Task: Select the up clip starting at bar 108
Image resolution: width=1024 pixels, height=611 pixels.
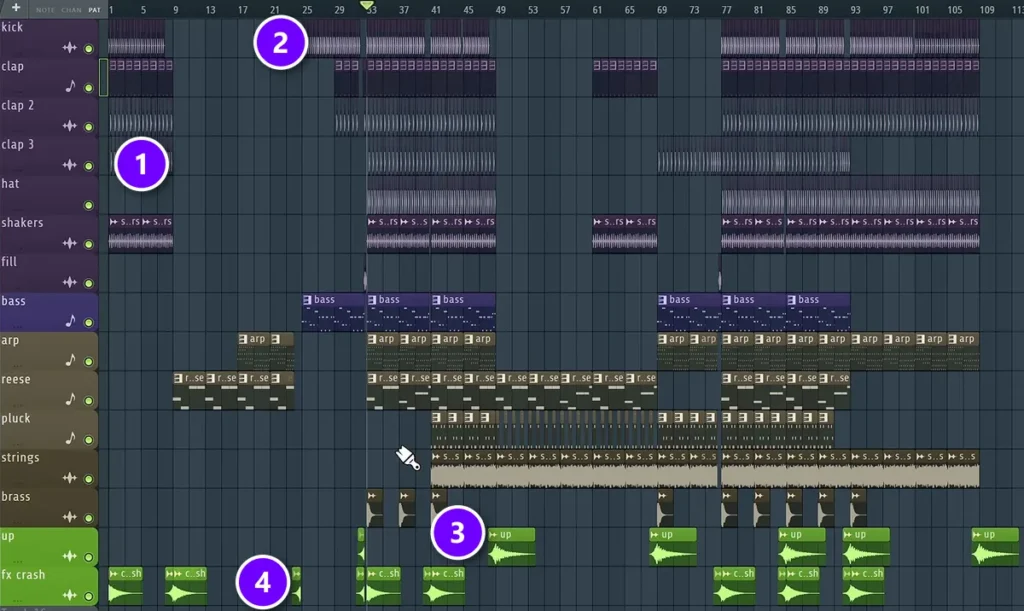Action: [x=995, y=547]
